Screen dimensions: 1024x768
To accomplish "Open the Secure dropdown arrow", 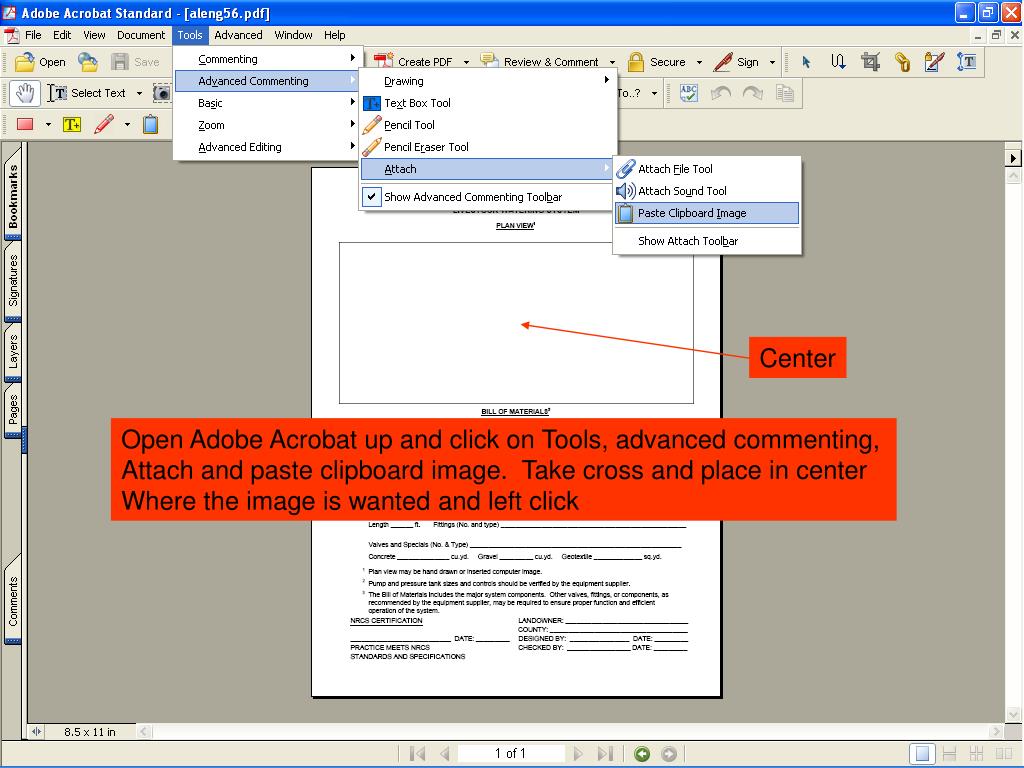I will pos(699,62).
